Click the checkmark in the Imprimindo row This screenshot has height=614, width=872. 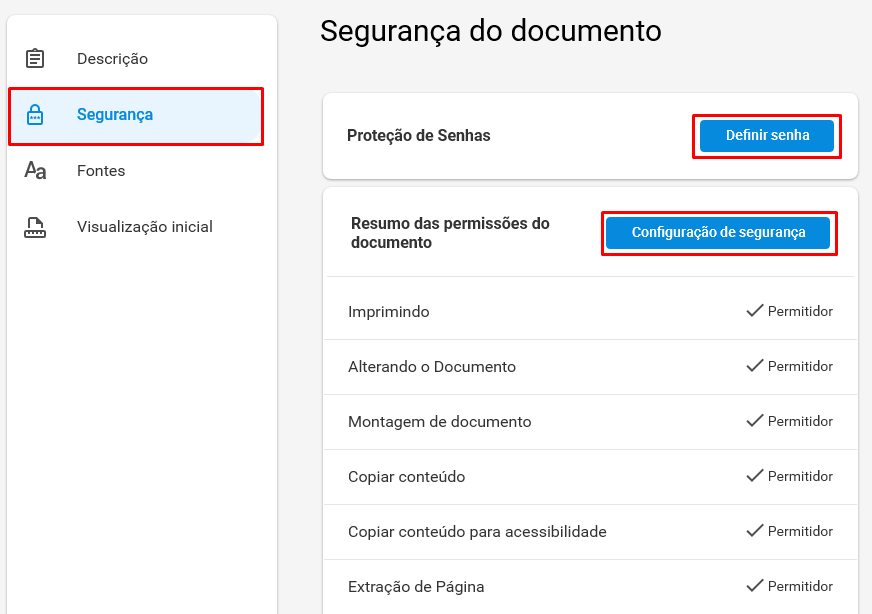755,310
